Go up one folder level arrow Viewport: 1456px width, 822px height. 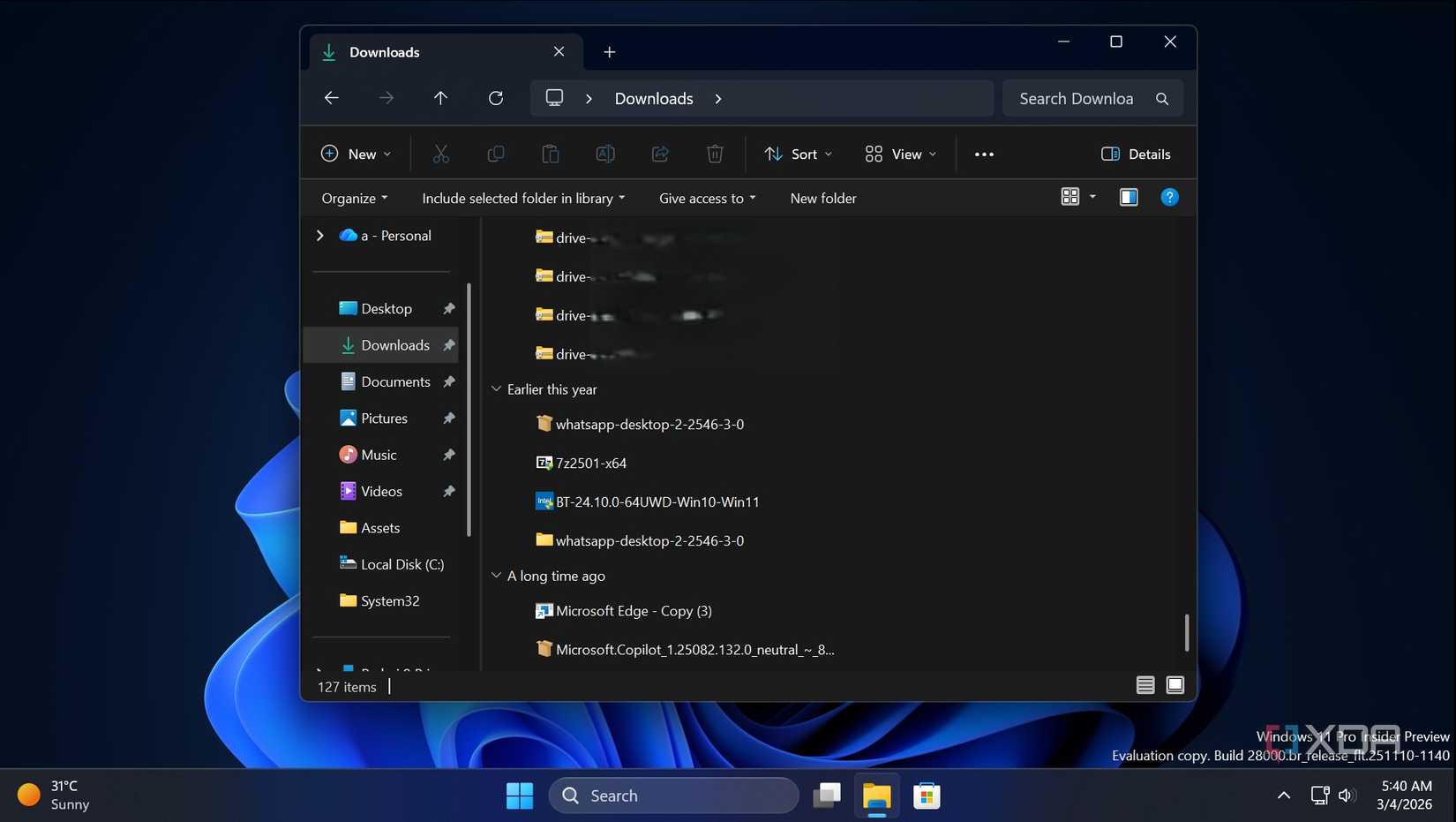pyautogui.click(x=440, y=98)
